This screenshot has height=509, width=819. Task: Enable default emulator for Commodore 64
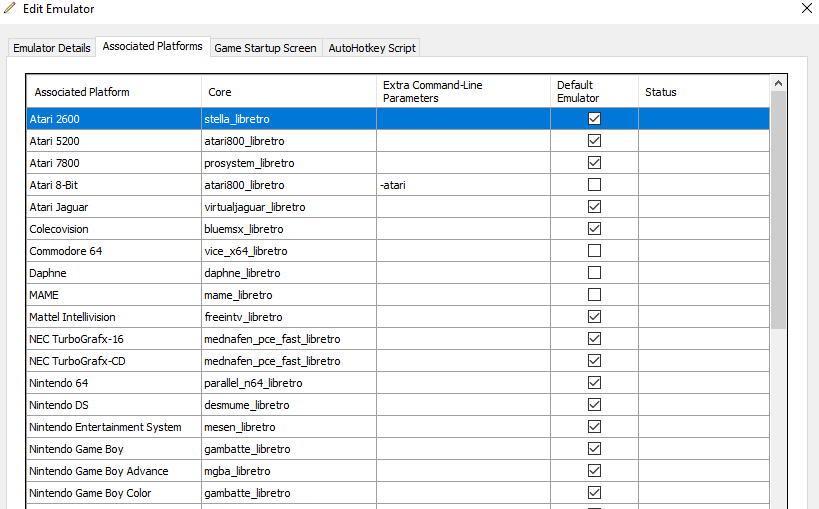tap(594, 250)
